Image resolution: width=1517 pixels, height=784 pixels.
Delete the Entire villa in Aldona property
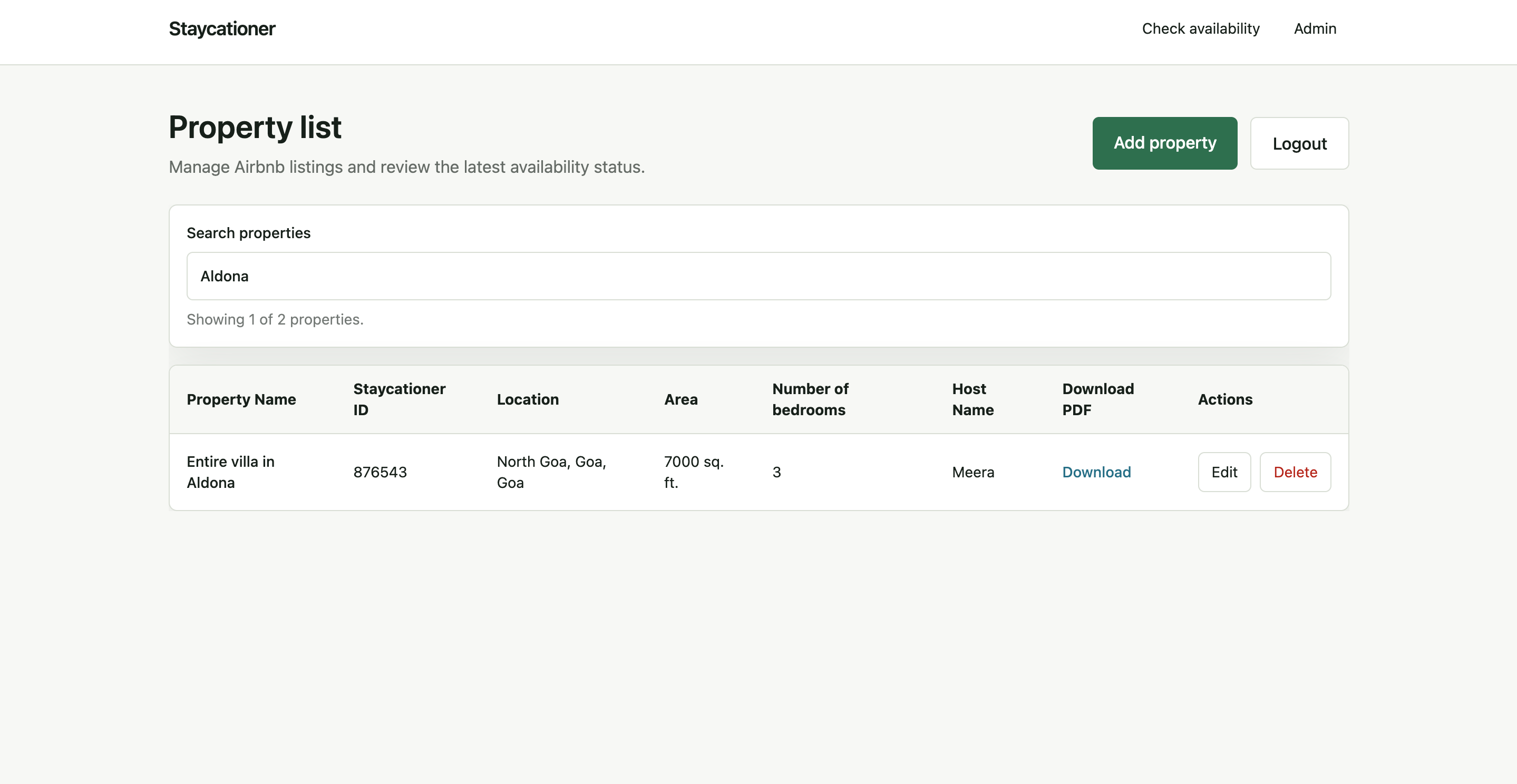point(1295,472)
